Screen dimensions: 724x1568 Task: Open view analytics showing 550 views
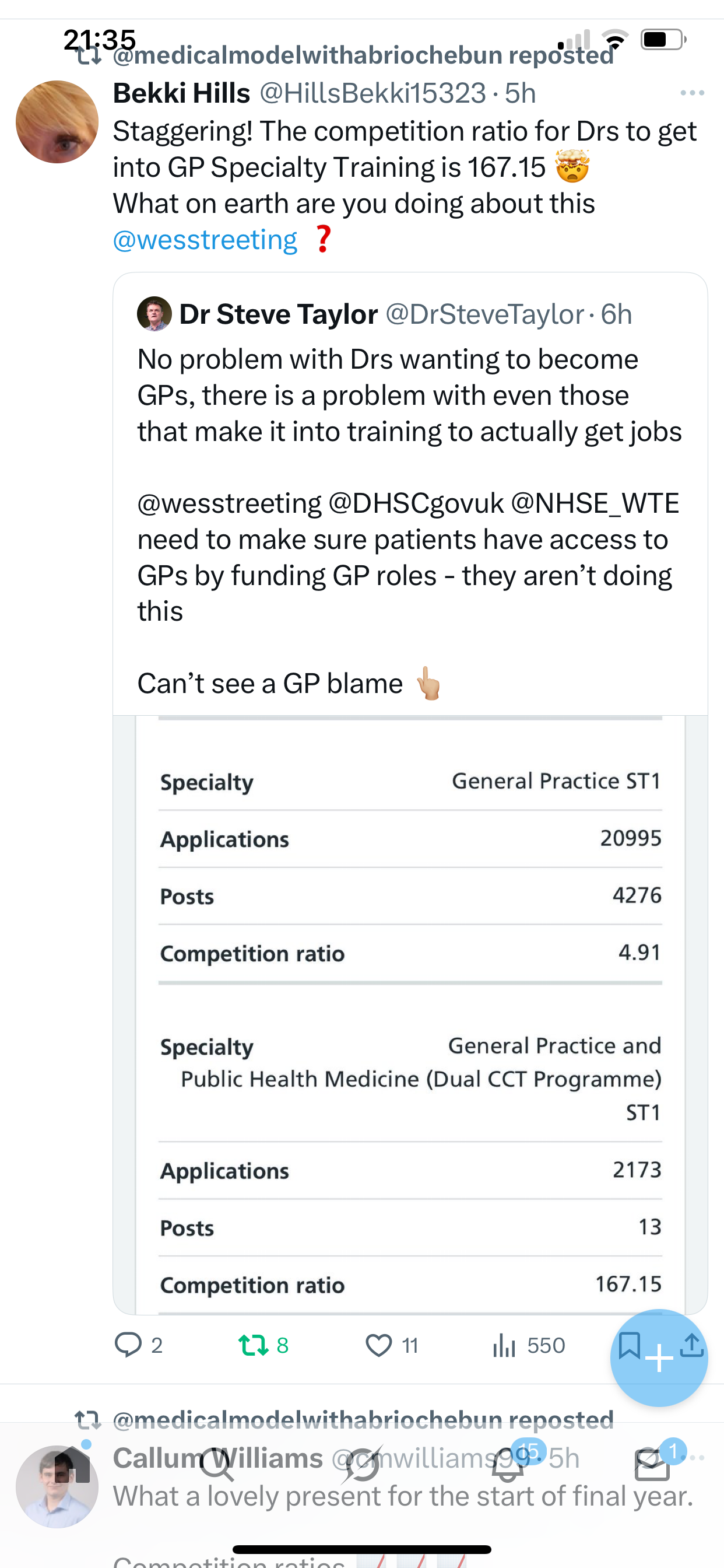click(528, 1345)
